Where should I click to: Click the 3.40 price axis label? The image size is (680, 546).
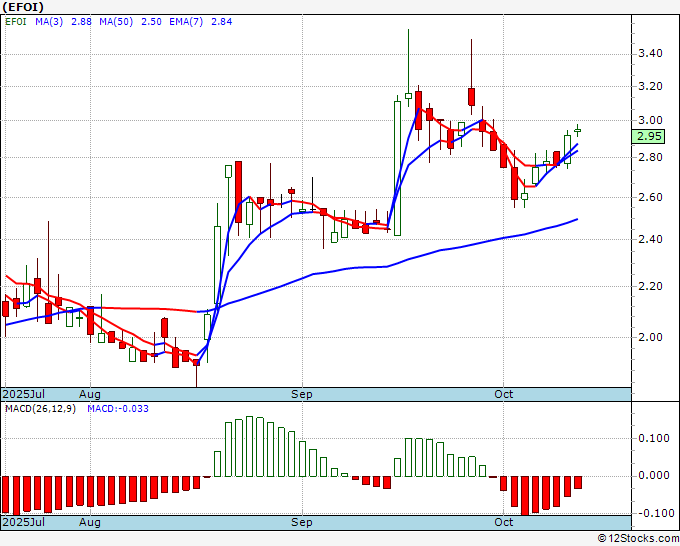coord(651,54)
